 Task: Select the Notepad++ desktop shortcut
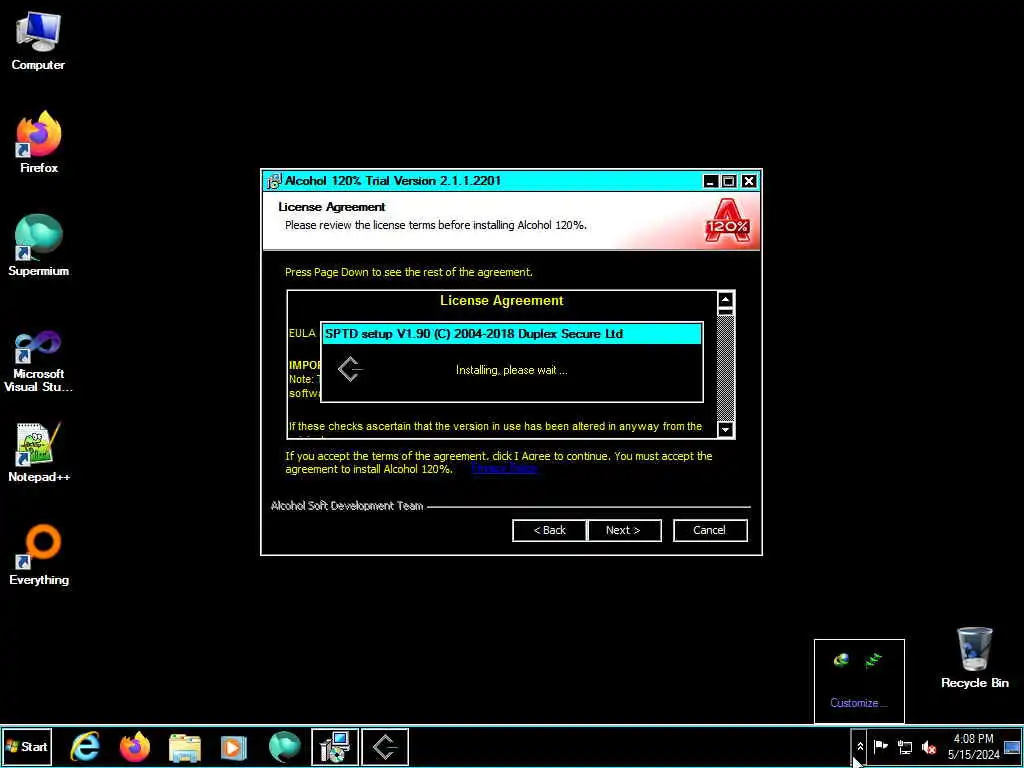click(x=39, y=452)
